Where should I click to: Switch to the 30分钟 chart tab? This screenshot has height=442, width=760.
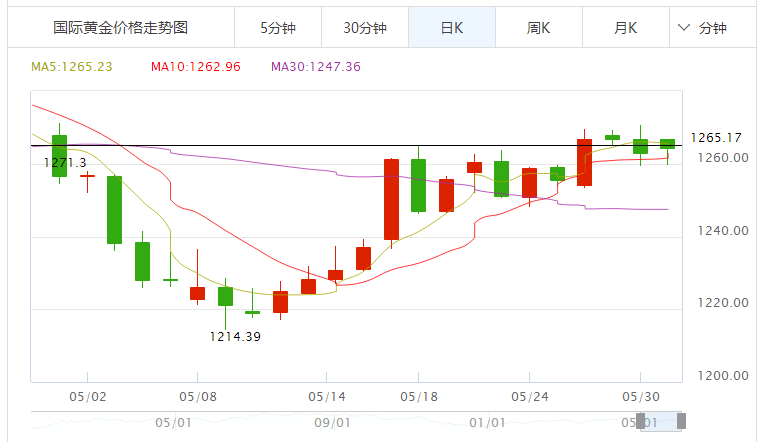click(x=365, y=28)
